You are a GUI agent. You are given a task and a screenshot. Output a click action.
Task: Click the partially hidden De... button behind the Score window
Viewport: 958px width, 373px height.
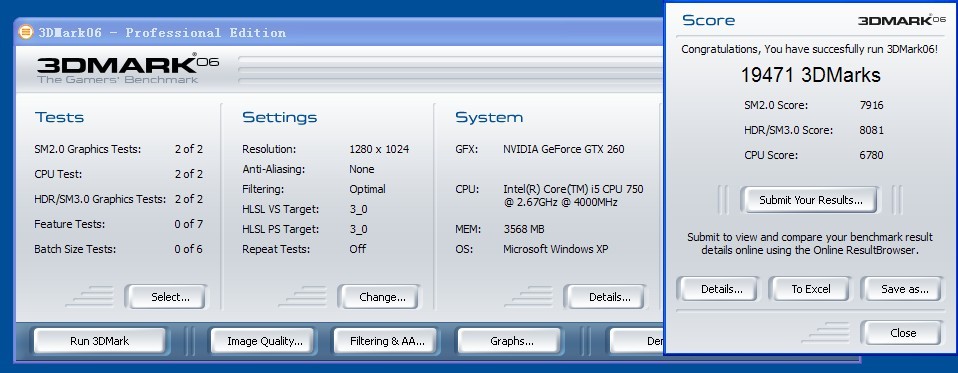coord(637,341)
